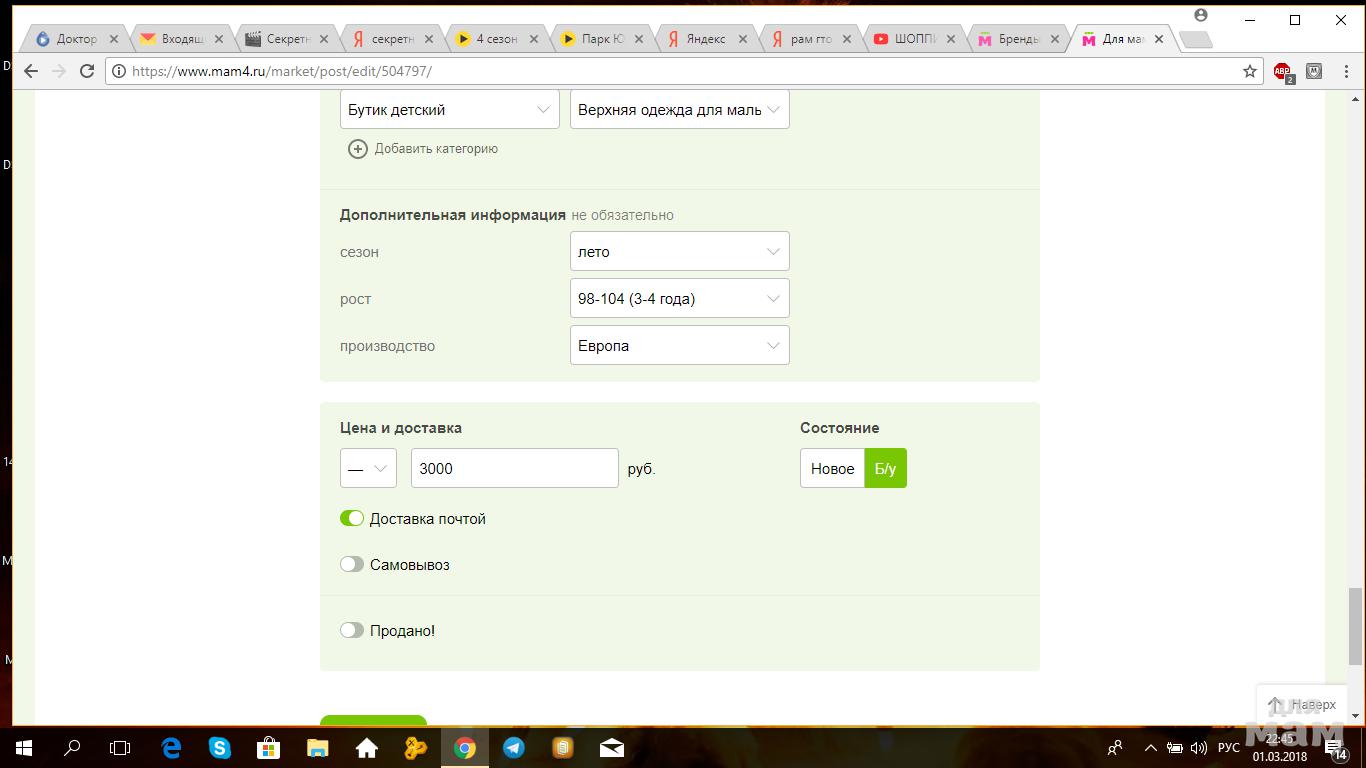Click the plus icon for Добавить категорию
Screen dimensions: 1366x768
[x=357, y=149]
